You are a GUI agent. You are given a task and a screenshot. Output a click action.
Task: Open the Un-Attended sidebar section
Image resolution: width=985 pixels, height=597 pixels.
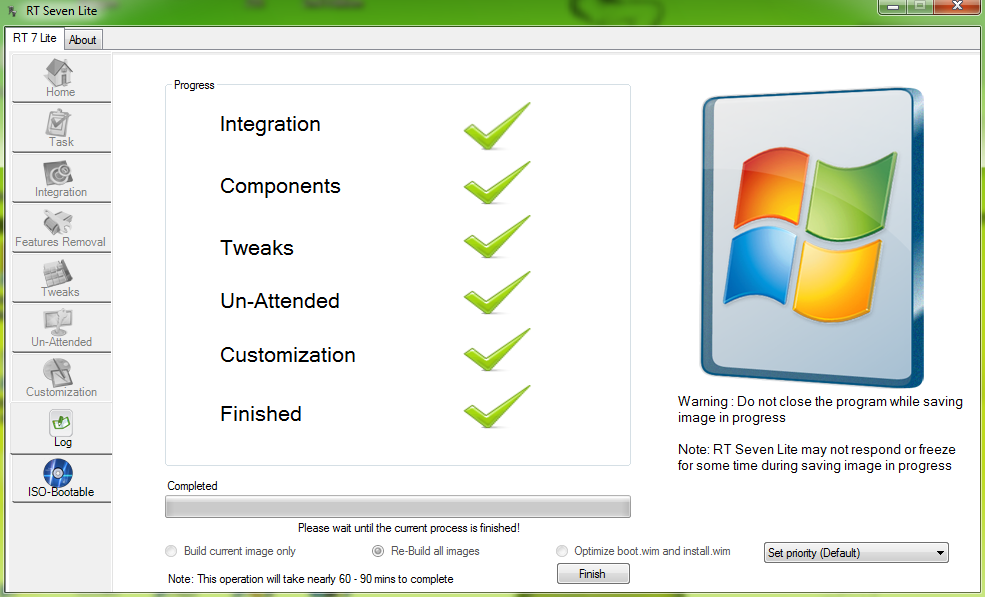pyautogui.click(x=61, y=328)
